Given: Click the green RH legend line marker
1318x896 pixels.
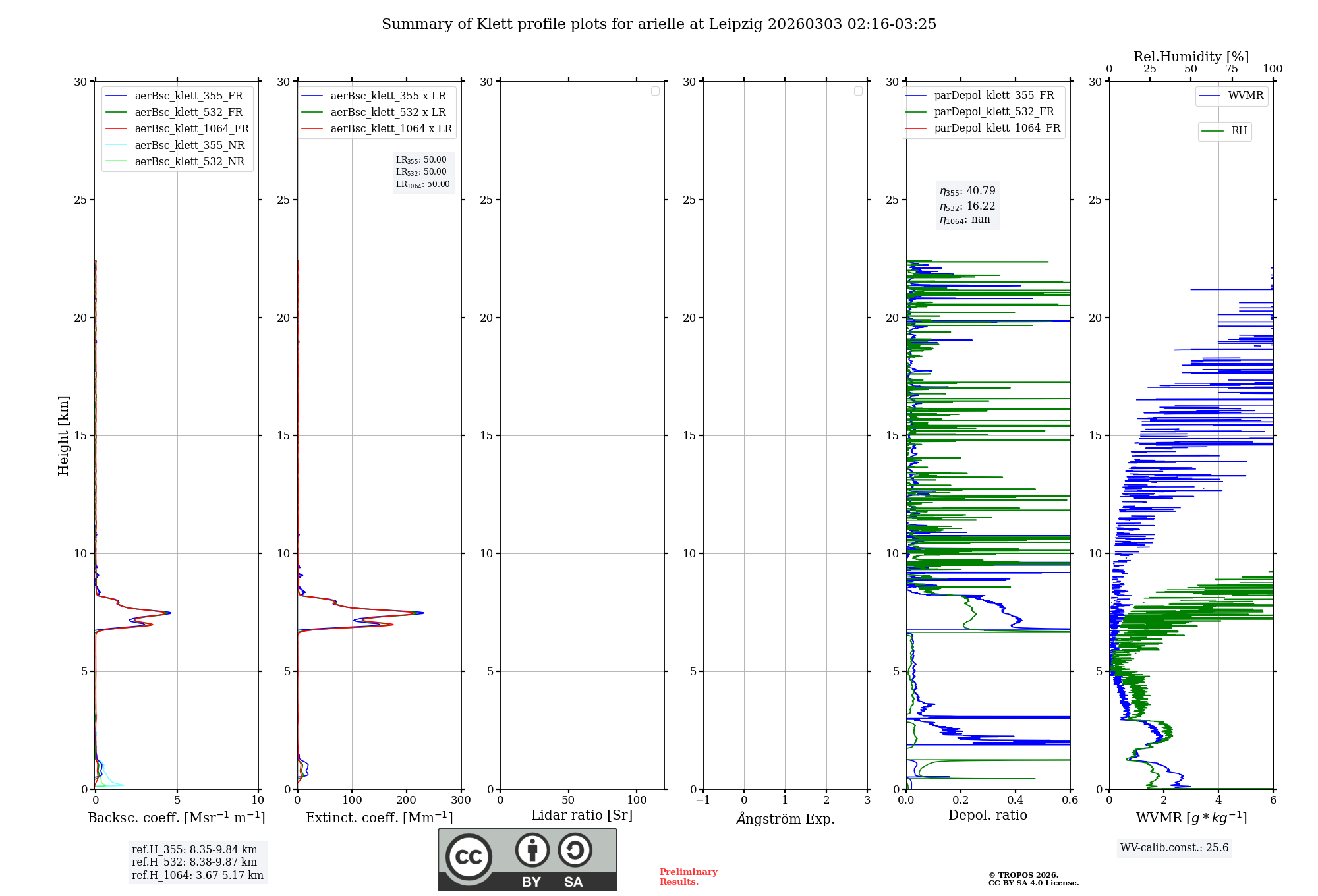Looking at the screenshot, I should (1212, 131).
